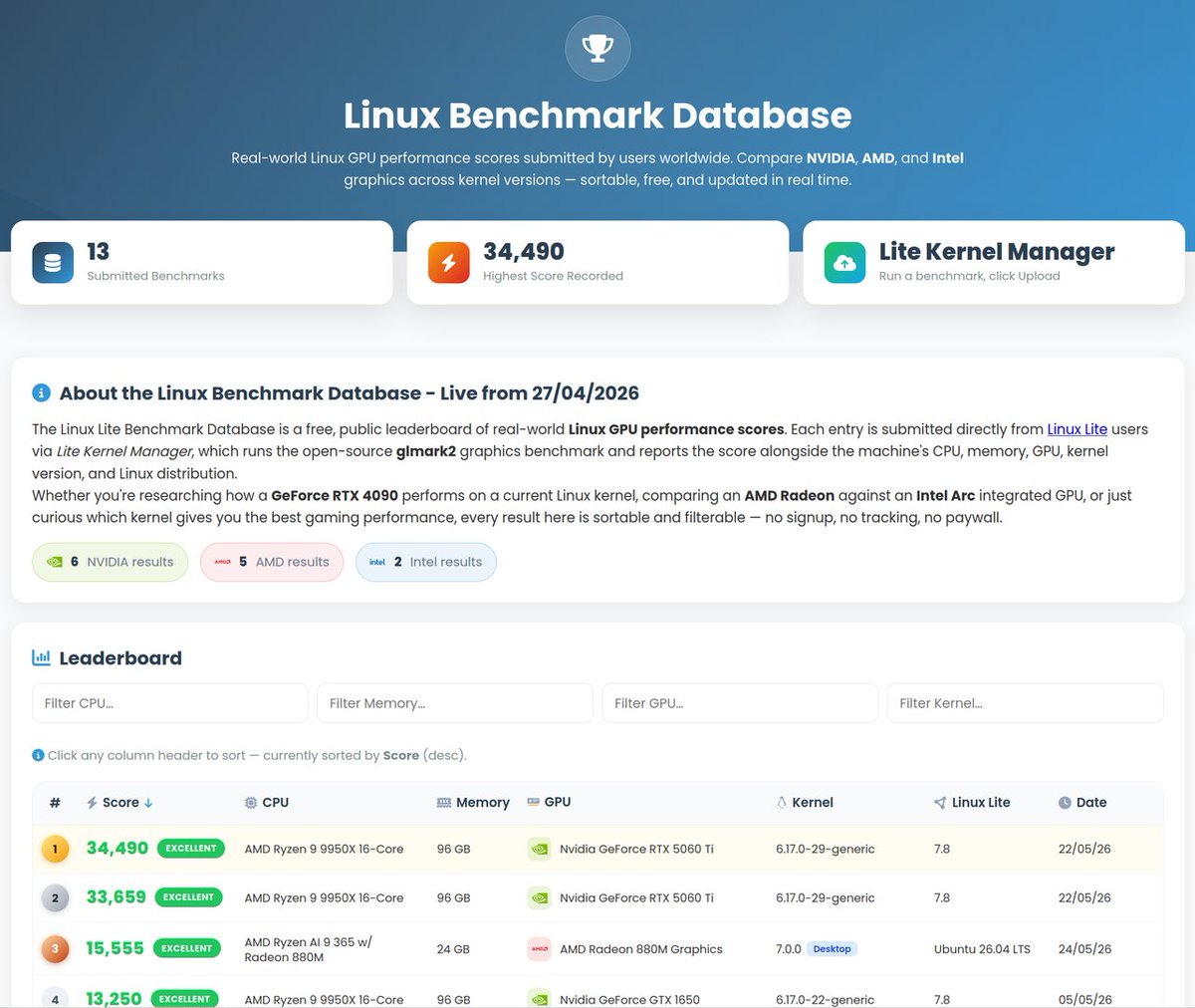Click the Leaderboard section heading
1195x1008 pixels.
click(x=120, y=658)
